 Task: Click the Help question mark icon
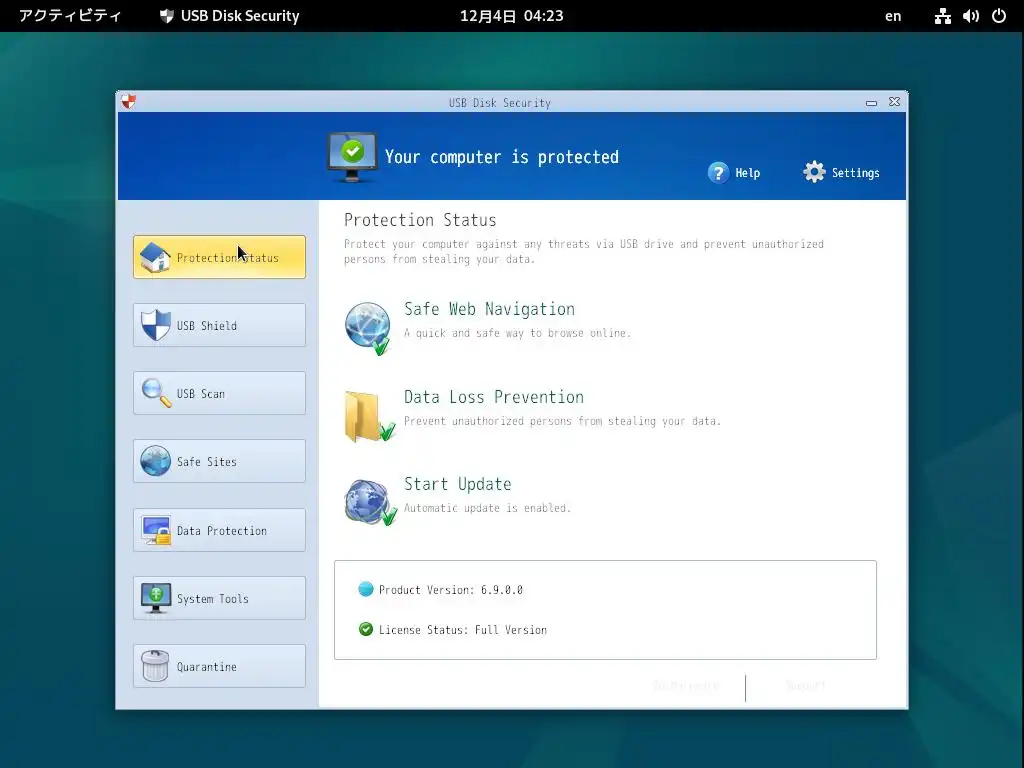tap(718, 172)
